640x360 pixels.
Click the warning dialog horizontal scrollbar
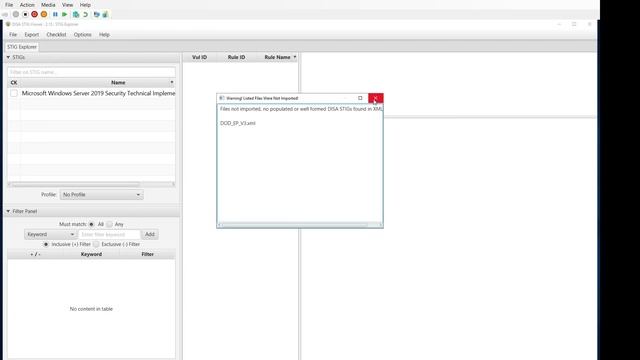tap(300, 225)
